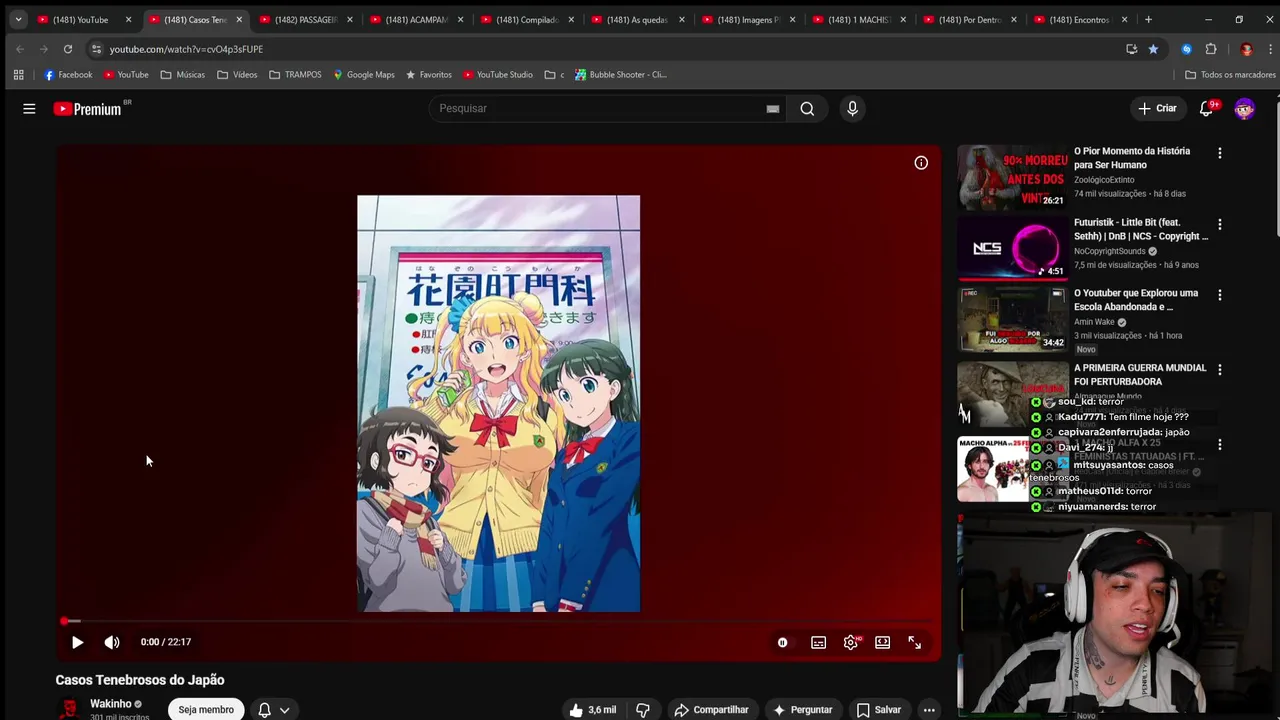
Task: Open the 'Todos os marcadores' folder
Action: [x=1230, y=74]
